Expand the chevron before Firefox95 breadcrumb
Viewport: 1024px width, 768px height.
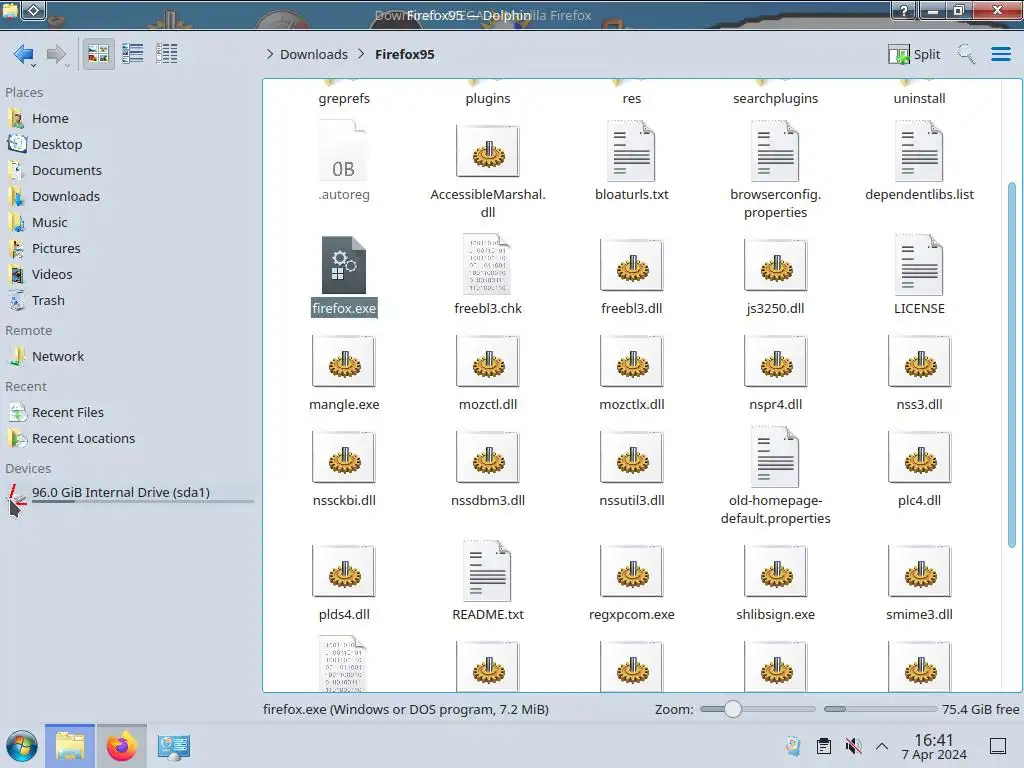[361, 54]
